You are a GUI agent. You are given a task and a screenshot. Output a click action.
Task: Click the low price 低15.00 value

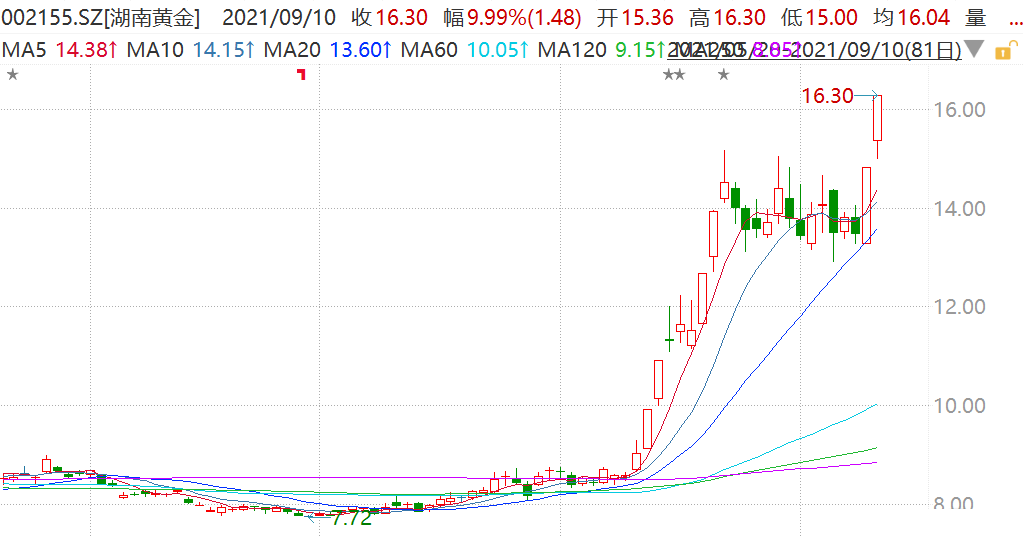pyautogui.click(x=819, y=18)
